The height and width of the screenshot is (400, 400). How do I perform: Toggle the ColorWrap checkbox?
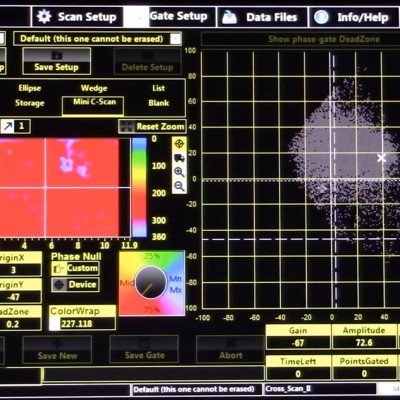click(x=54, y=323)
